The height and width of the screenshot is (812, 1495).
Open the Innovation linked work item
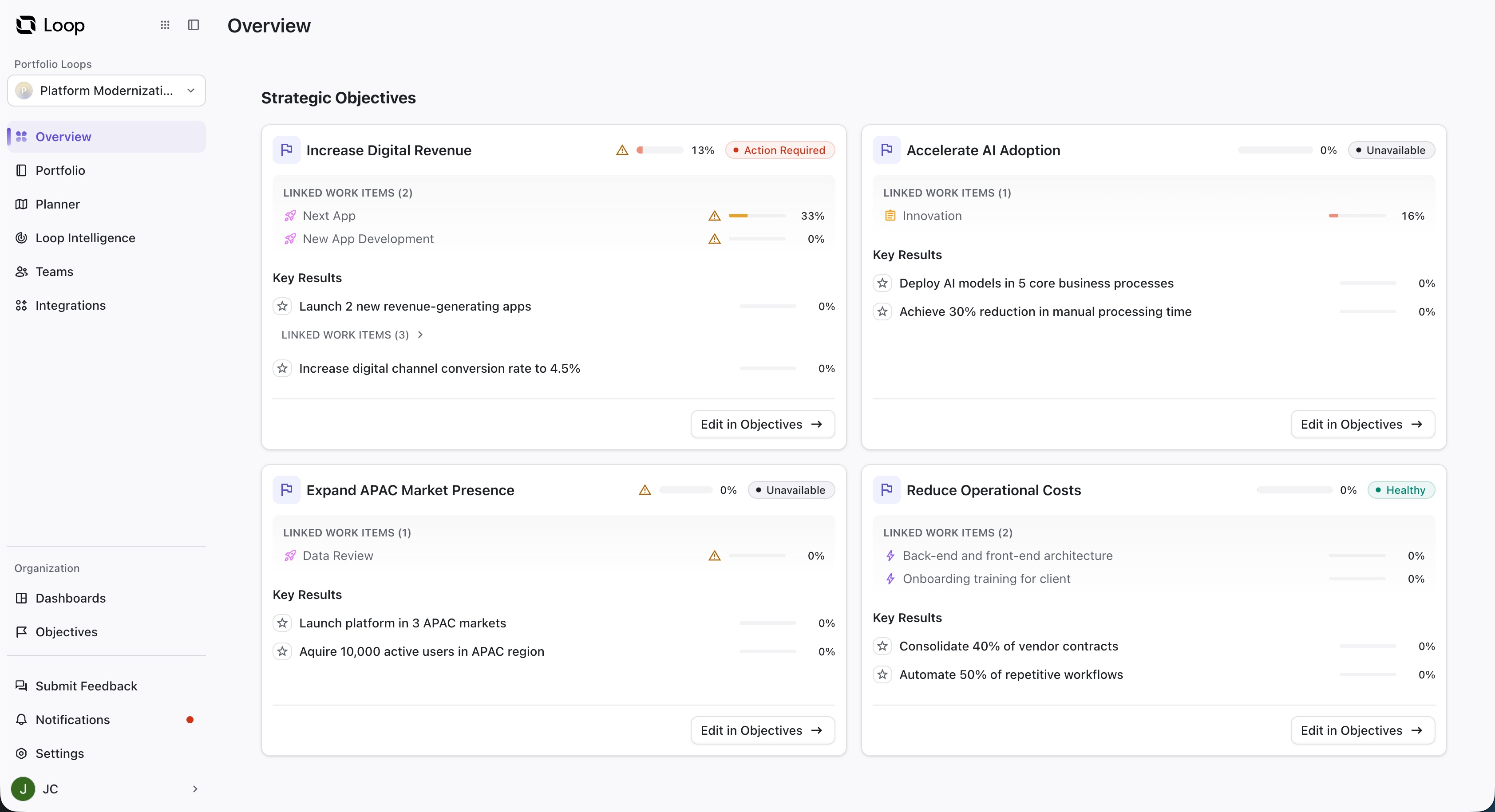(x=932, y=216)
